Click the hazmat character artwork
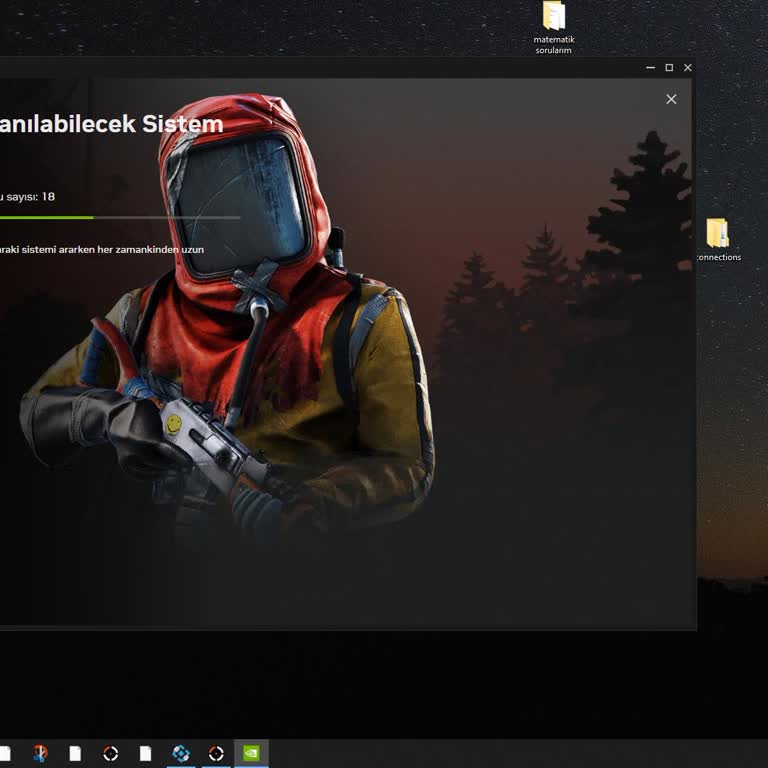This screenshot has width=768, height=768. click(230, 313)
